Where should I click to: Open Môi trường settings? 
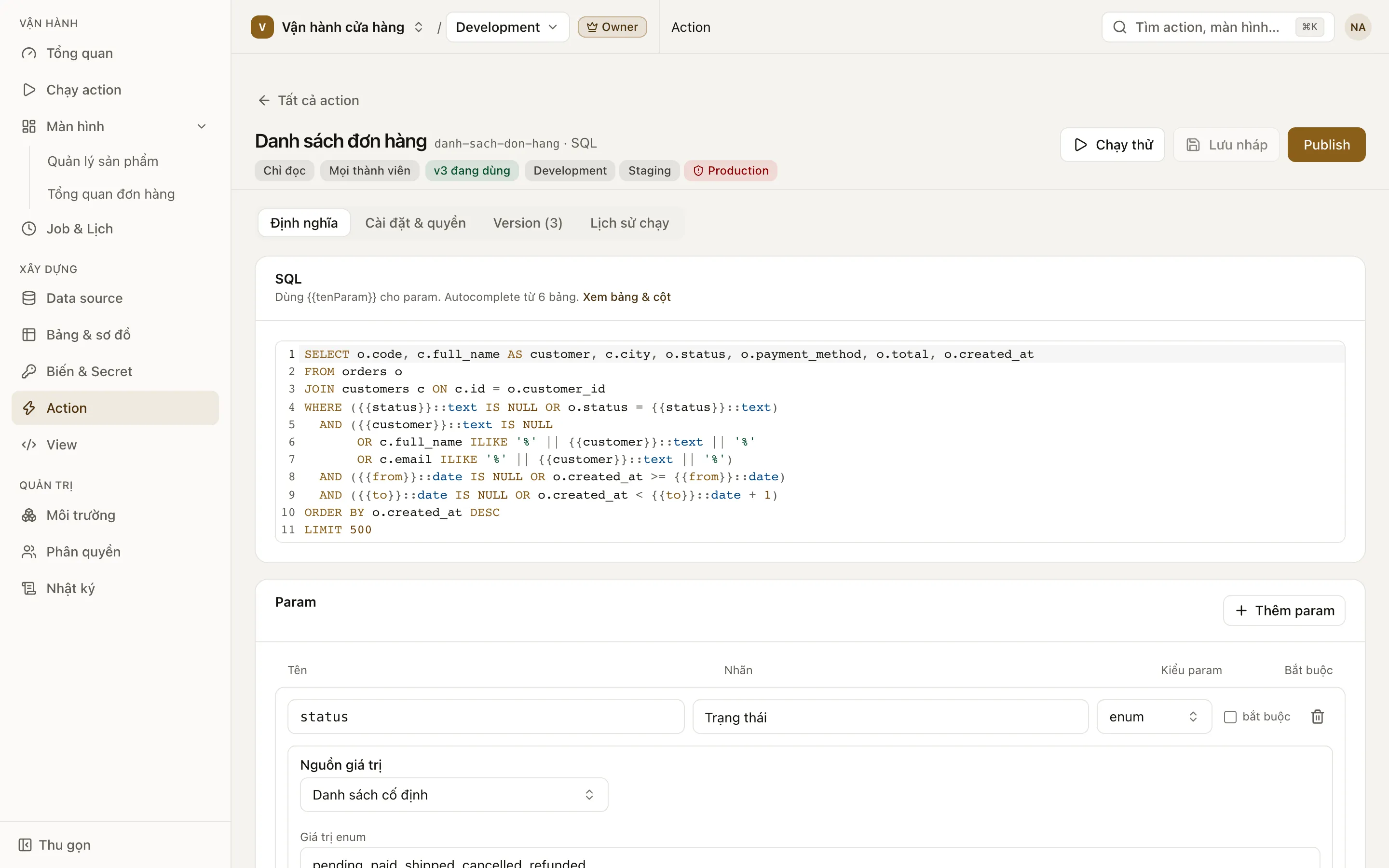pyautogui.click(x=115, y=515)
